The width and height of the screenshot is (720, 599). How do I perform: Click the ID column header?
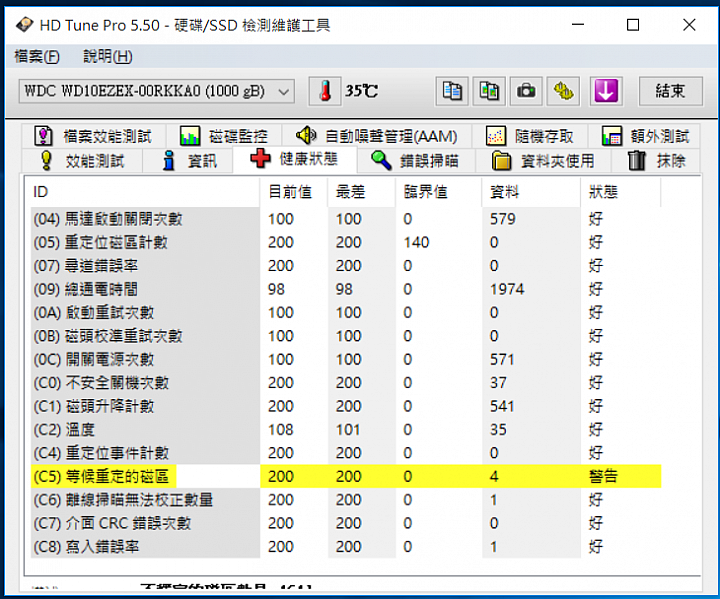(x=145, y=192)
